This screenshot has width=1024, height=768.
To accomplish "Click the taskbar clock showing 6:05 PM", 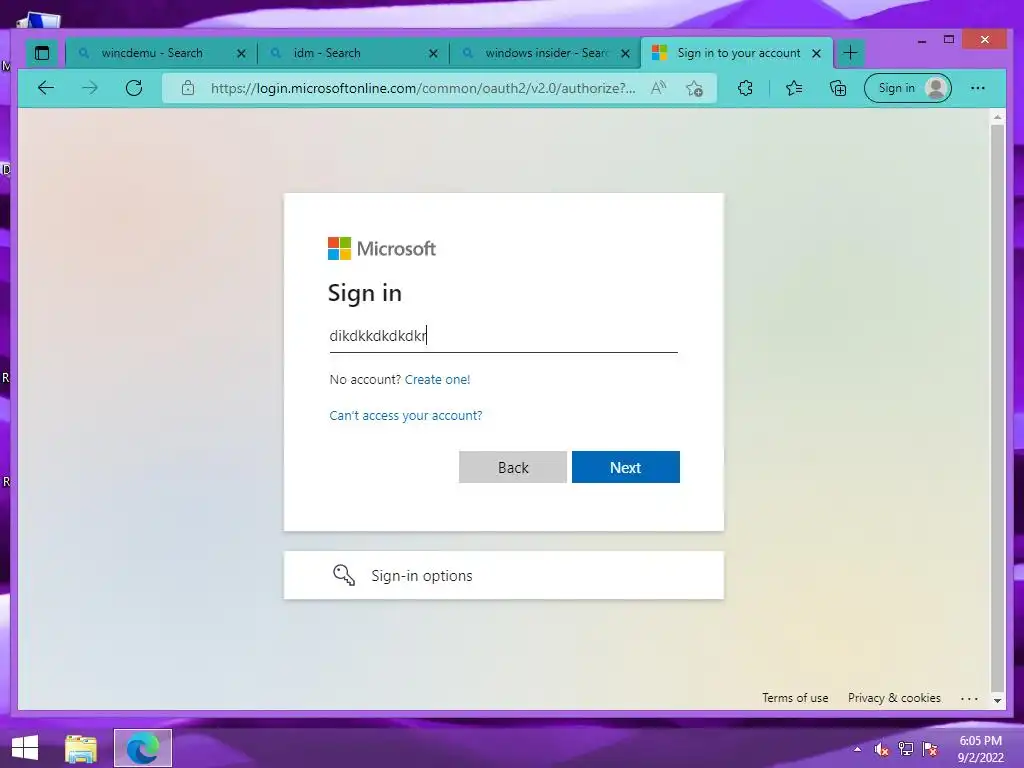I will click(980, 749).
